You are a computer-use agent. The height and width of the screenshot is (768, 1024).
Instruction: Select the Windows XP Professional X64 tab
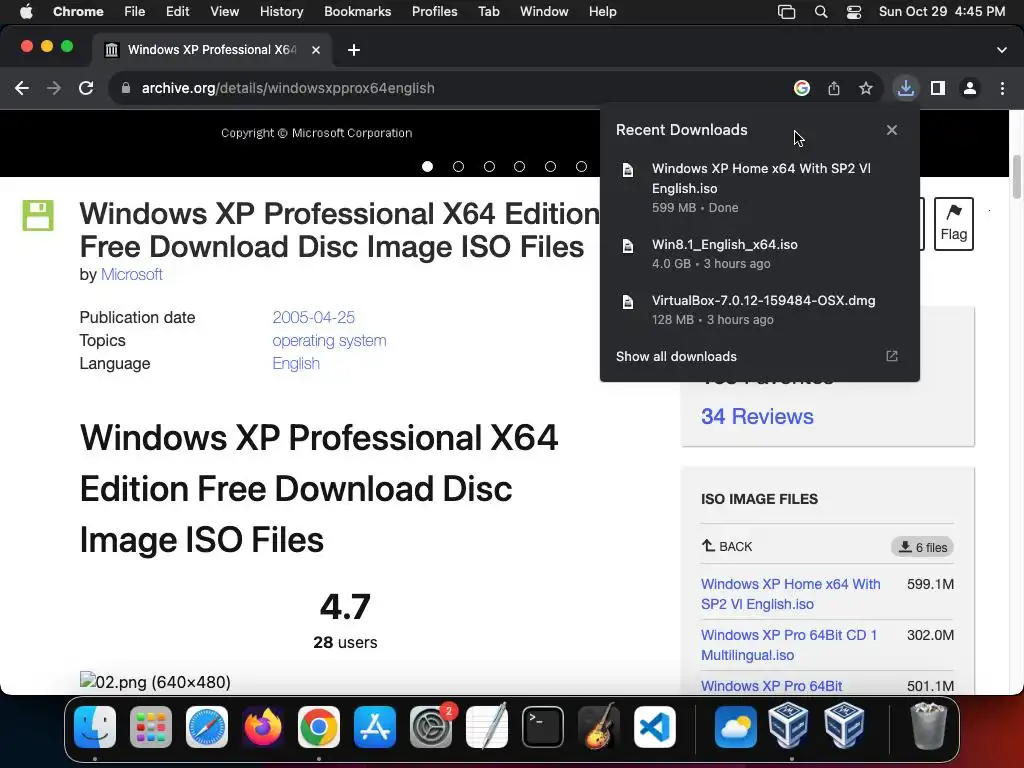point(212,50)
